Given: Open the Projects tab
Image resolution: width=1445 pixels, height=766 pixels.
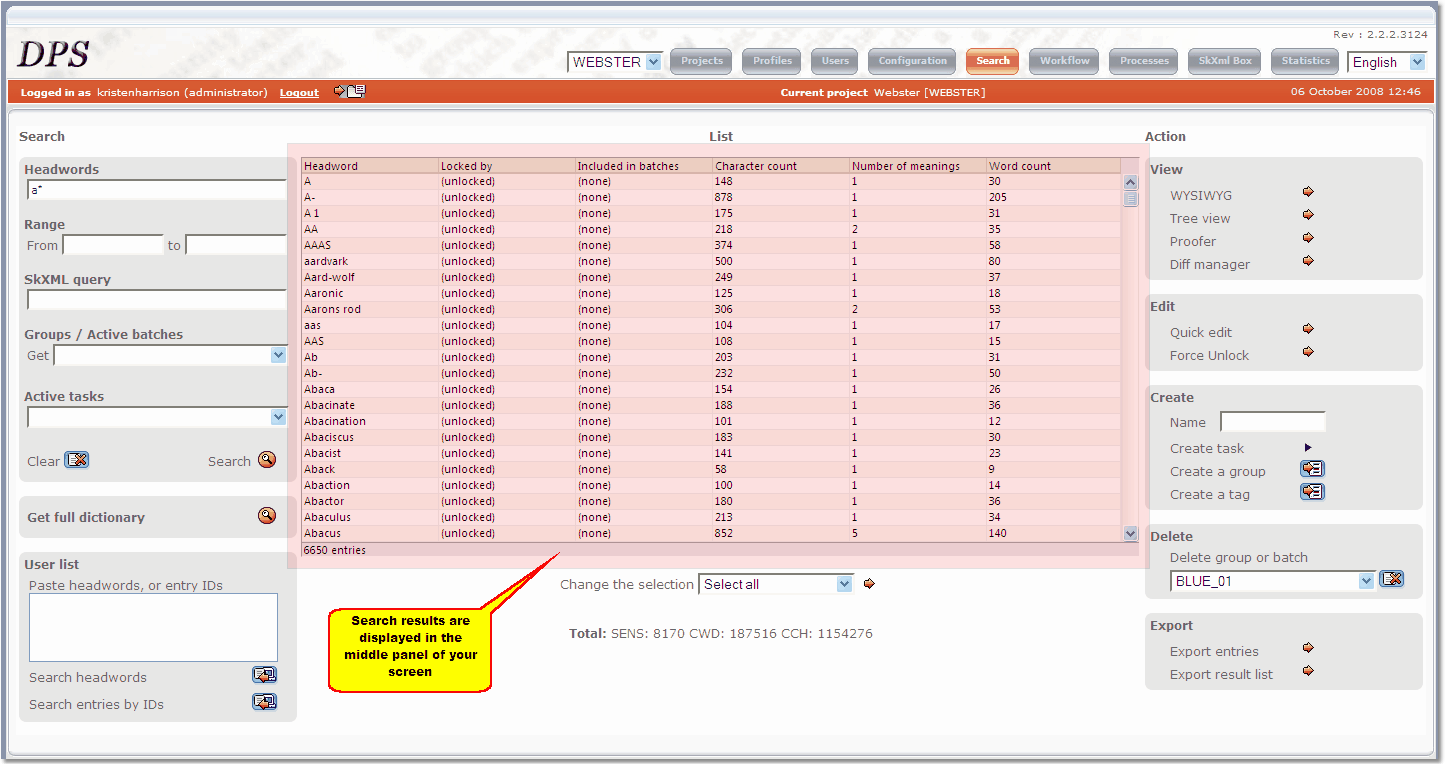Looking at the screenshot, I should tap(702, 61).
